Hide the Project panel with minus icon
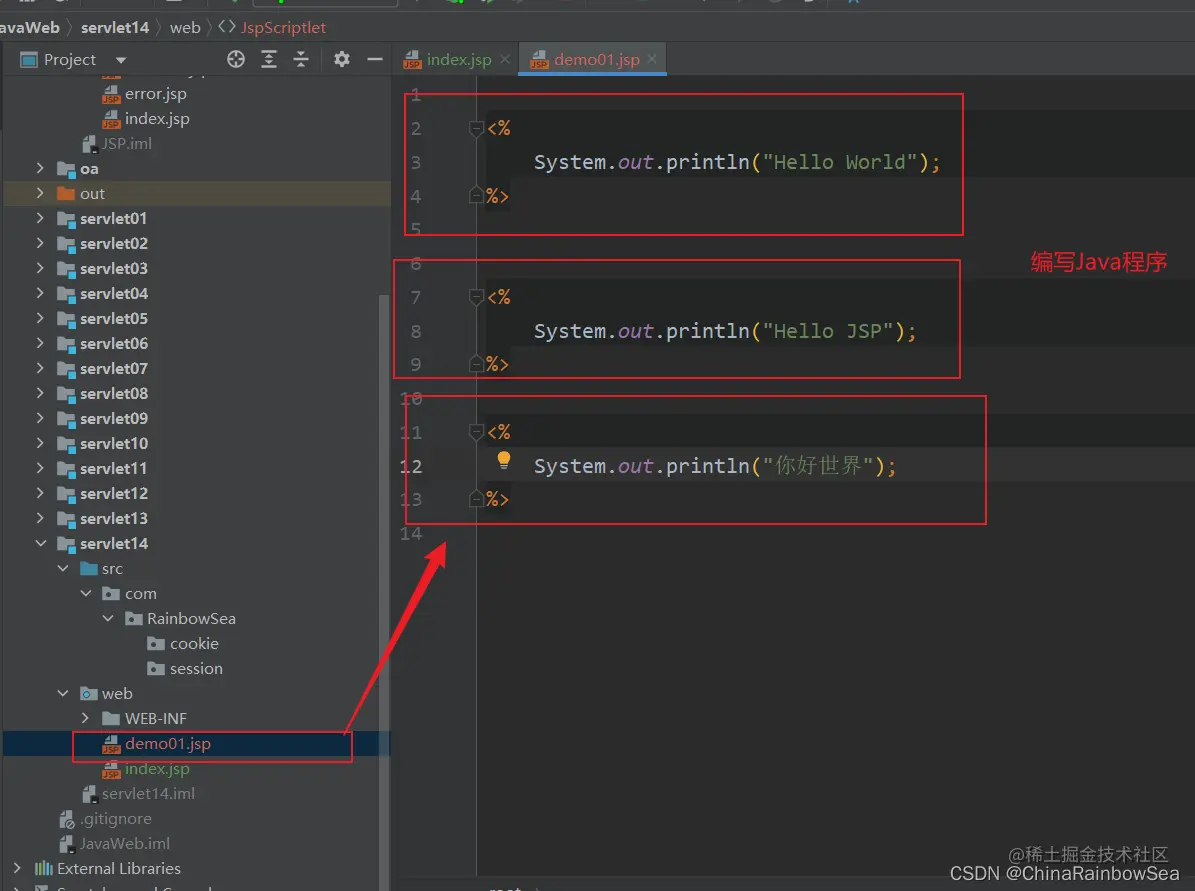Image resolution: width=1195 pixels, height=891 pixels. pos(374,59)
